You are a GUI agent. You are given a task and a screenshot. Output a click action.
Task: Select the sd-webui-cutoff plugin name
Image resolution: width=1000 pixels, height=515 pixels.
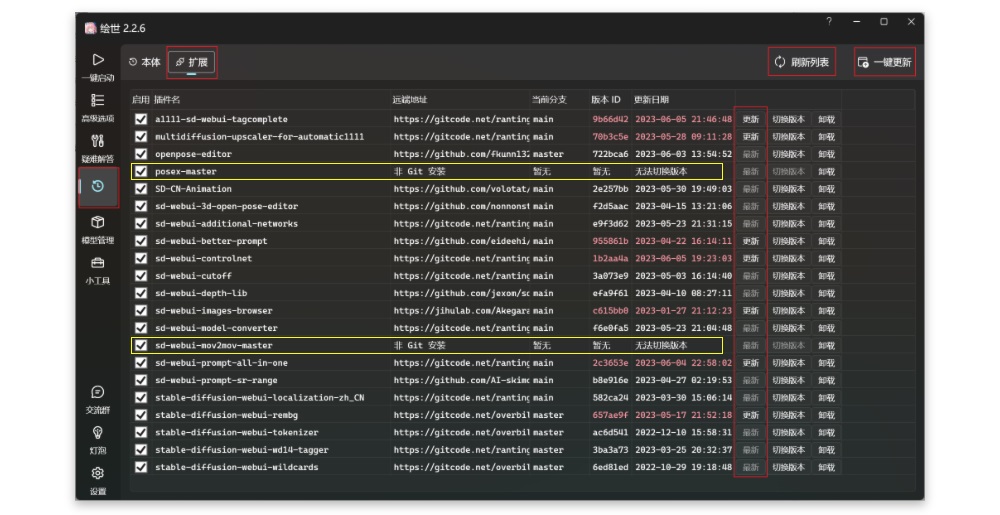193,276
